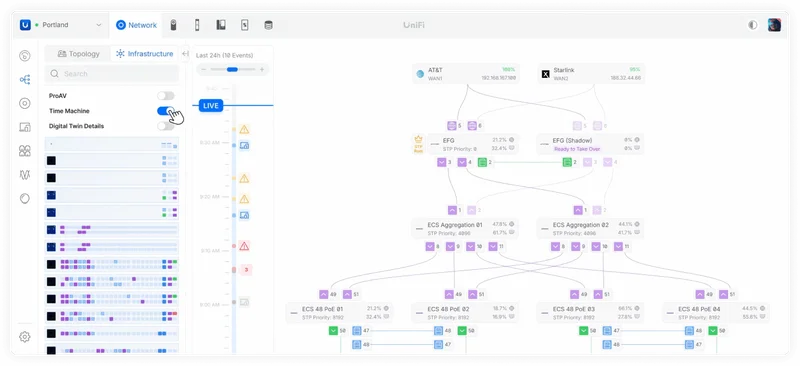800x366 pixels.
Task: Switch to the Infrastructure tab
Action: pos(144,54)
